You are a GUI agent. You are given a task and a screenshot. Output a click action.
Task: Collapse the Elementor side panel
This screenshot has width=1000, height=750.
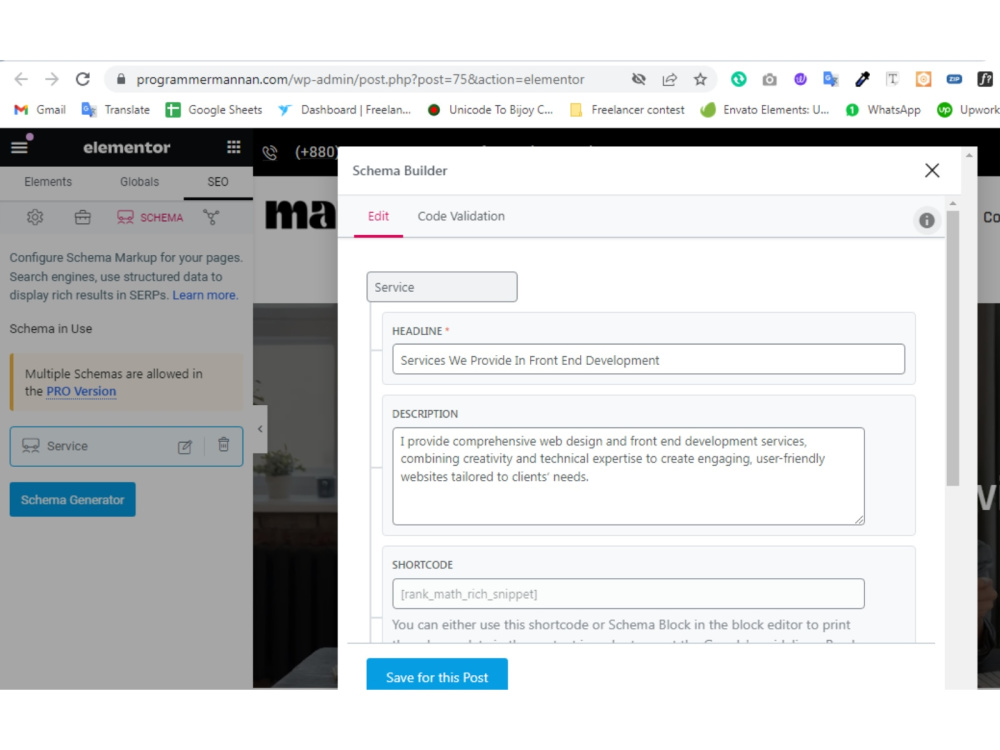coord(260,429)
